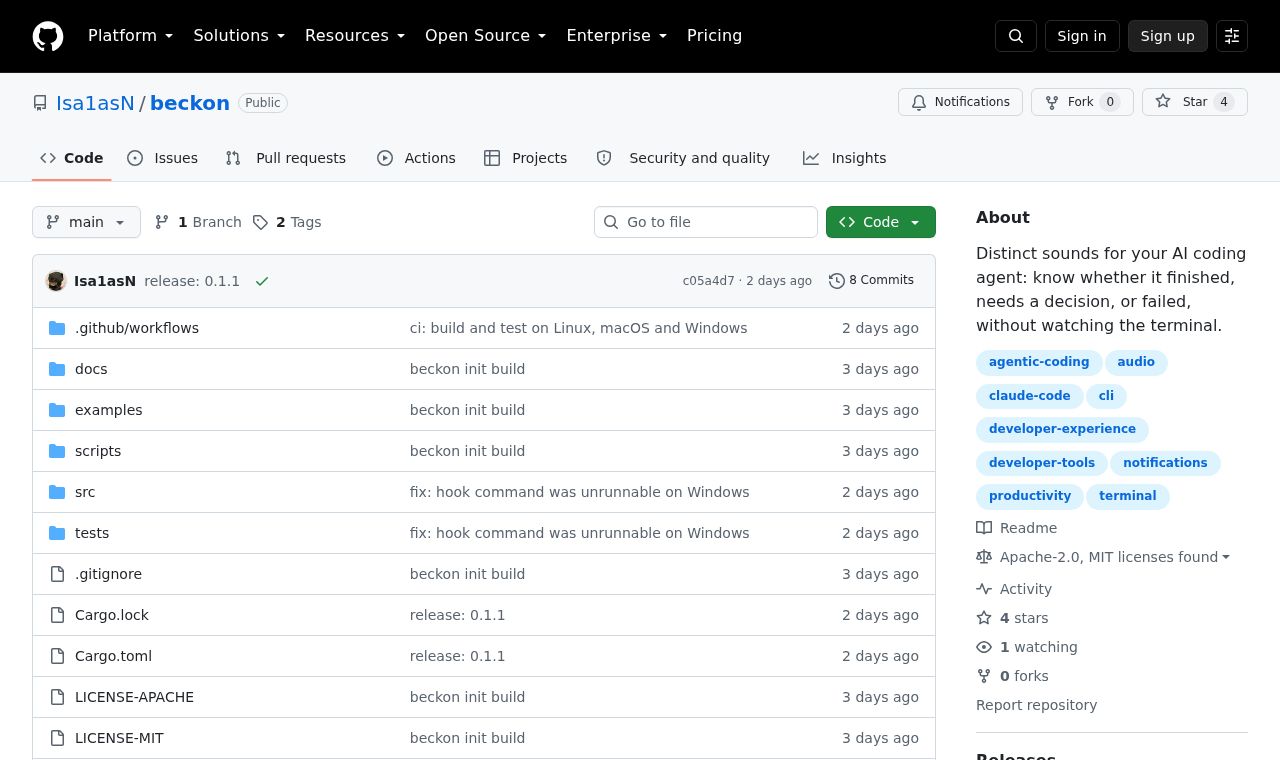This screenshot has height=760, width=1280.
Task: Click the tag icon next to 2 Tags
Action: [260, 222]
